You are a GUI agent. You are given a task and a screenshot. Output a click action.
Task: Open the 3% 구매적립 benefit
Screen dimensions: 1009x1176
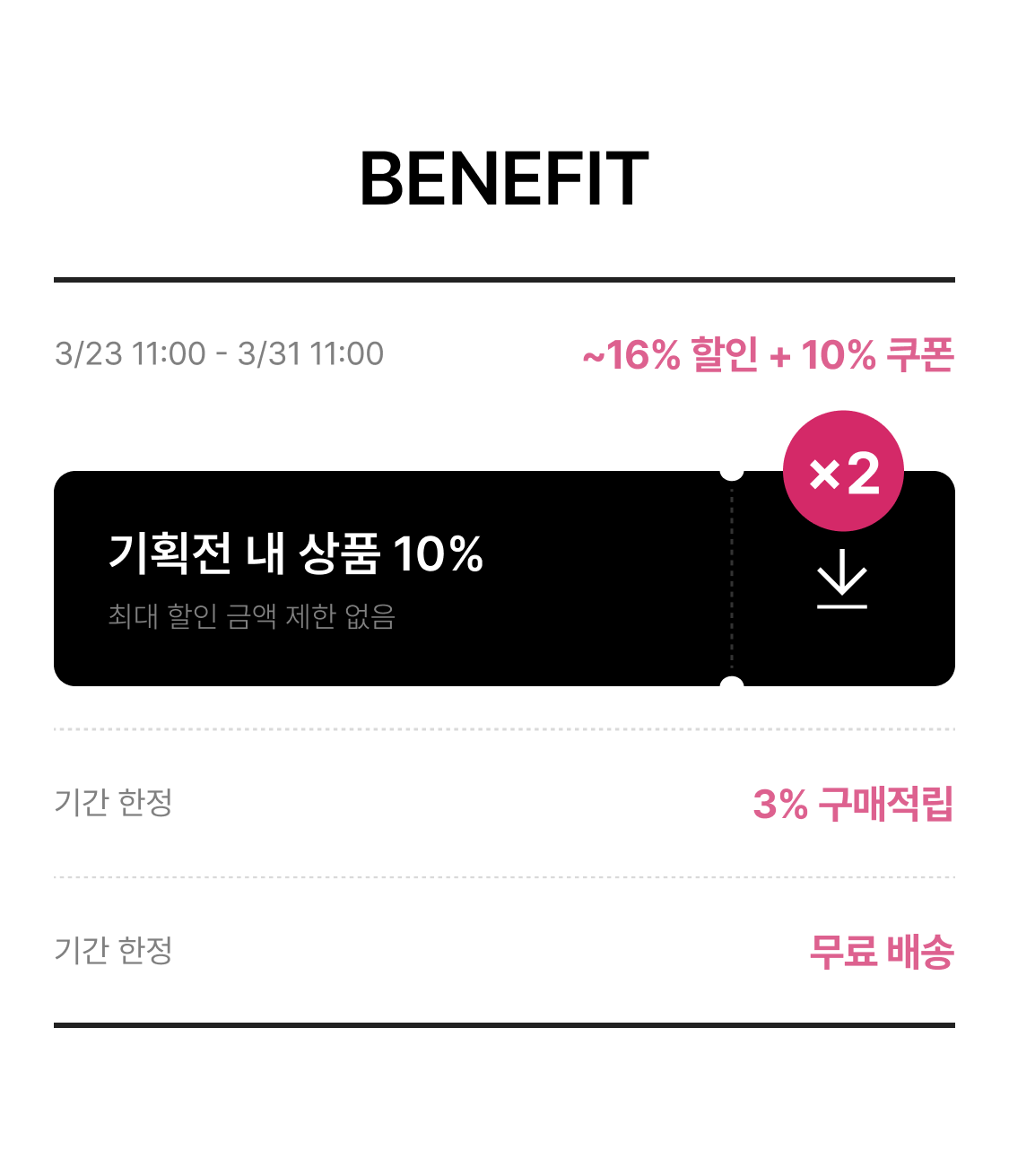[x=853, y=804]
